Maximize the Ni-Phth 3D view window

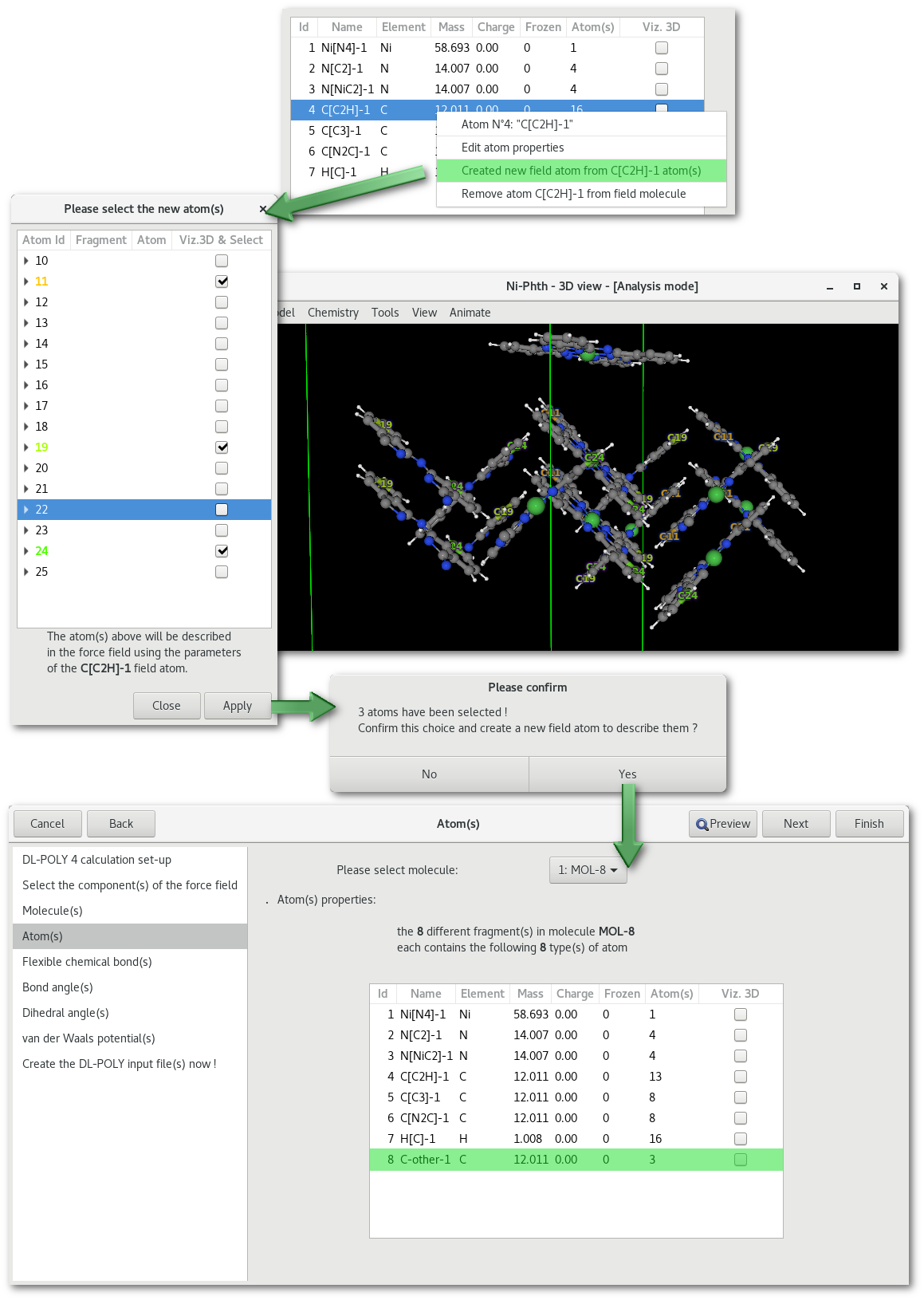857,286
